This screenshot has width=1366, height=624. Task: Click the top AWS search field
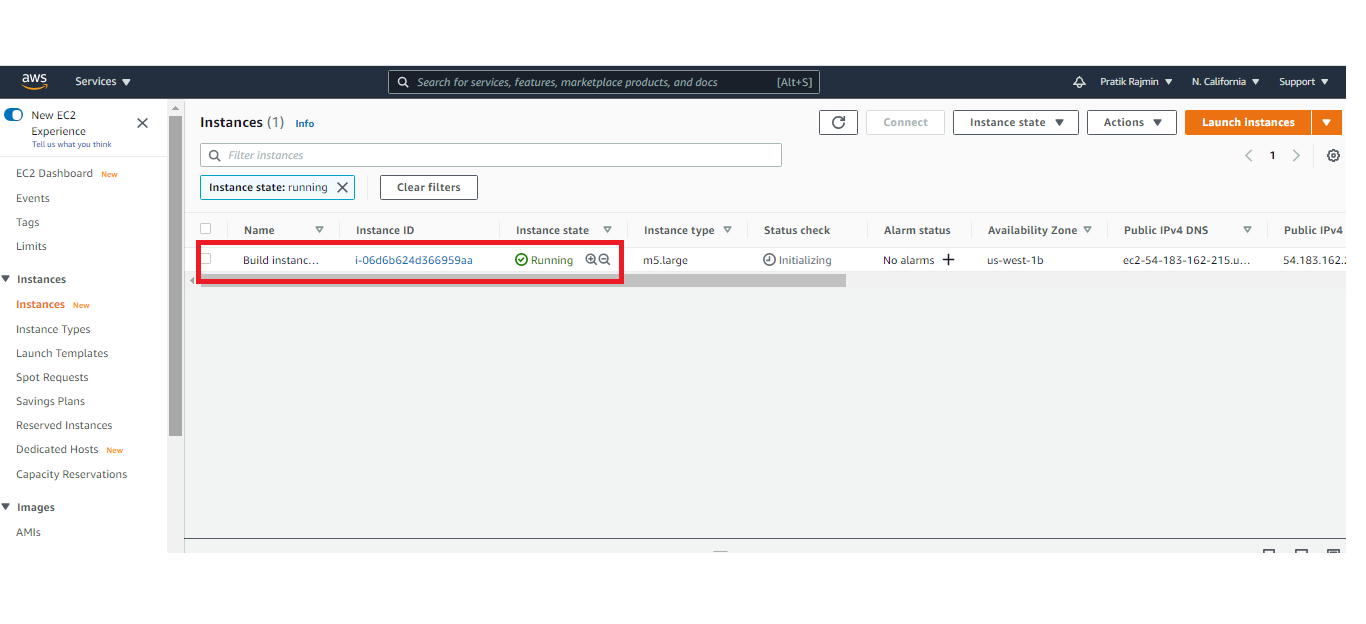point(604,82)
